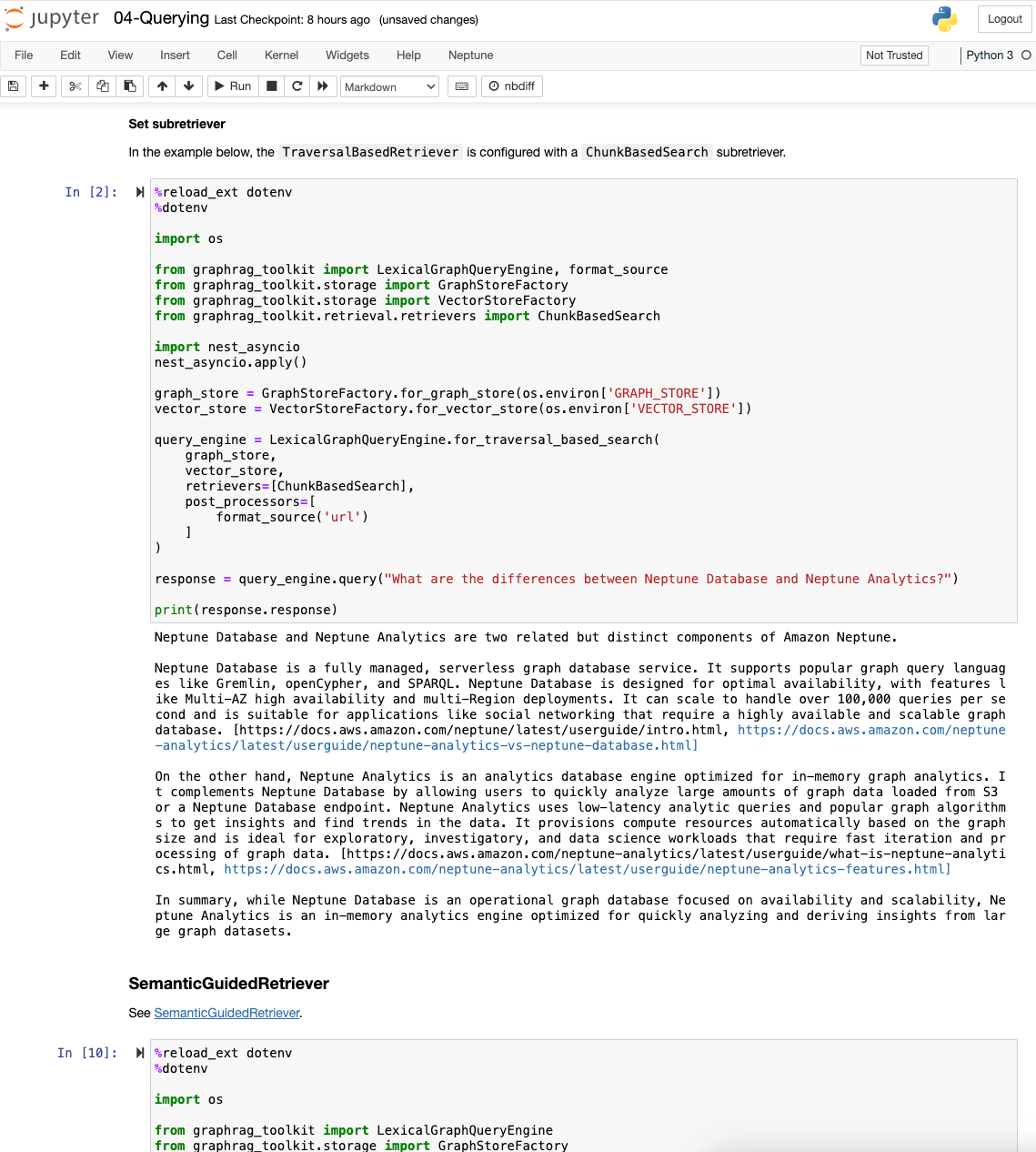Copy selected cells

click(103, 86)
